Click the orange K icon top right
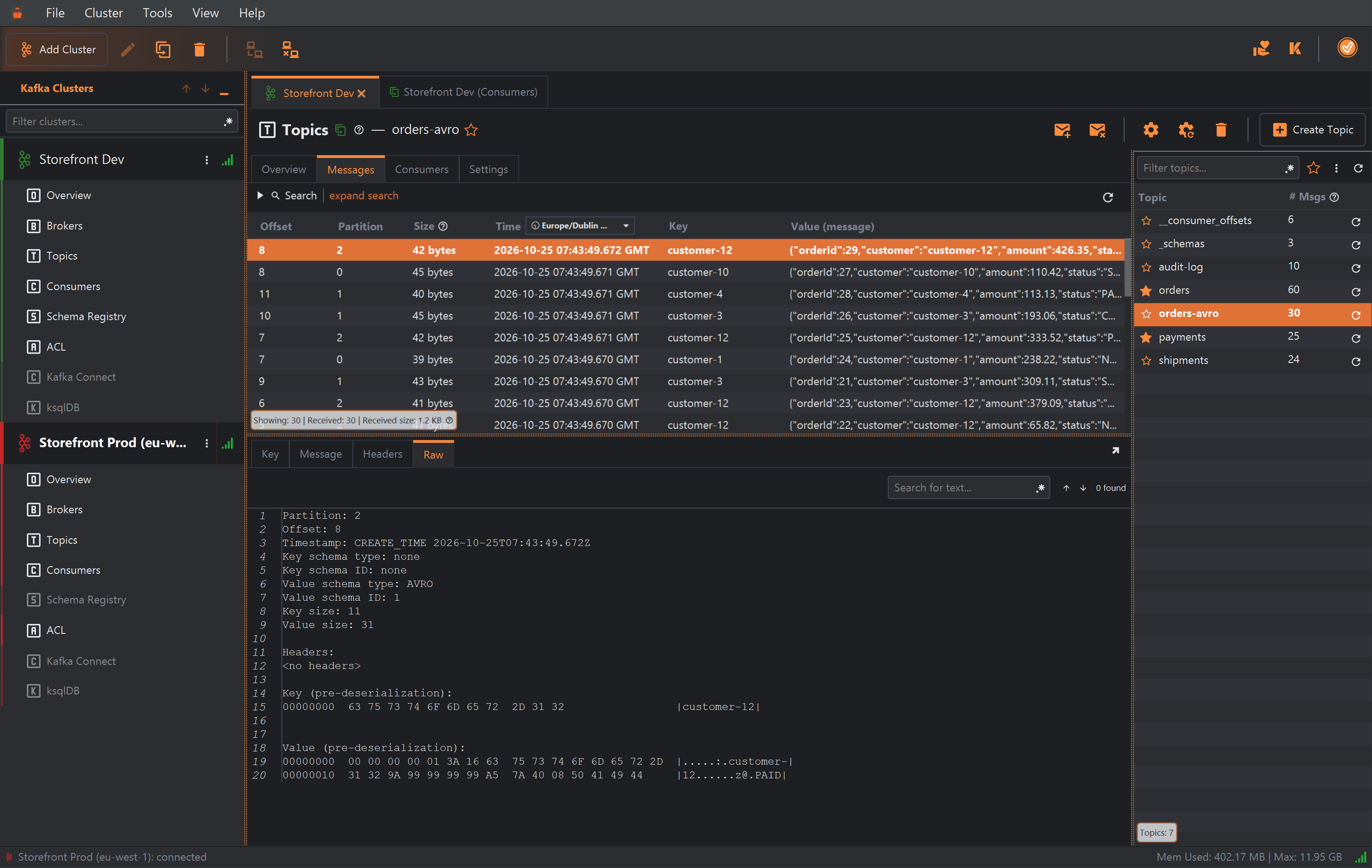Image resolution: width=1372 pixels, height=868 pixels. [1295, 48]
